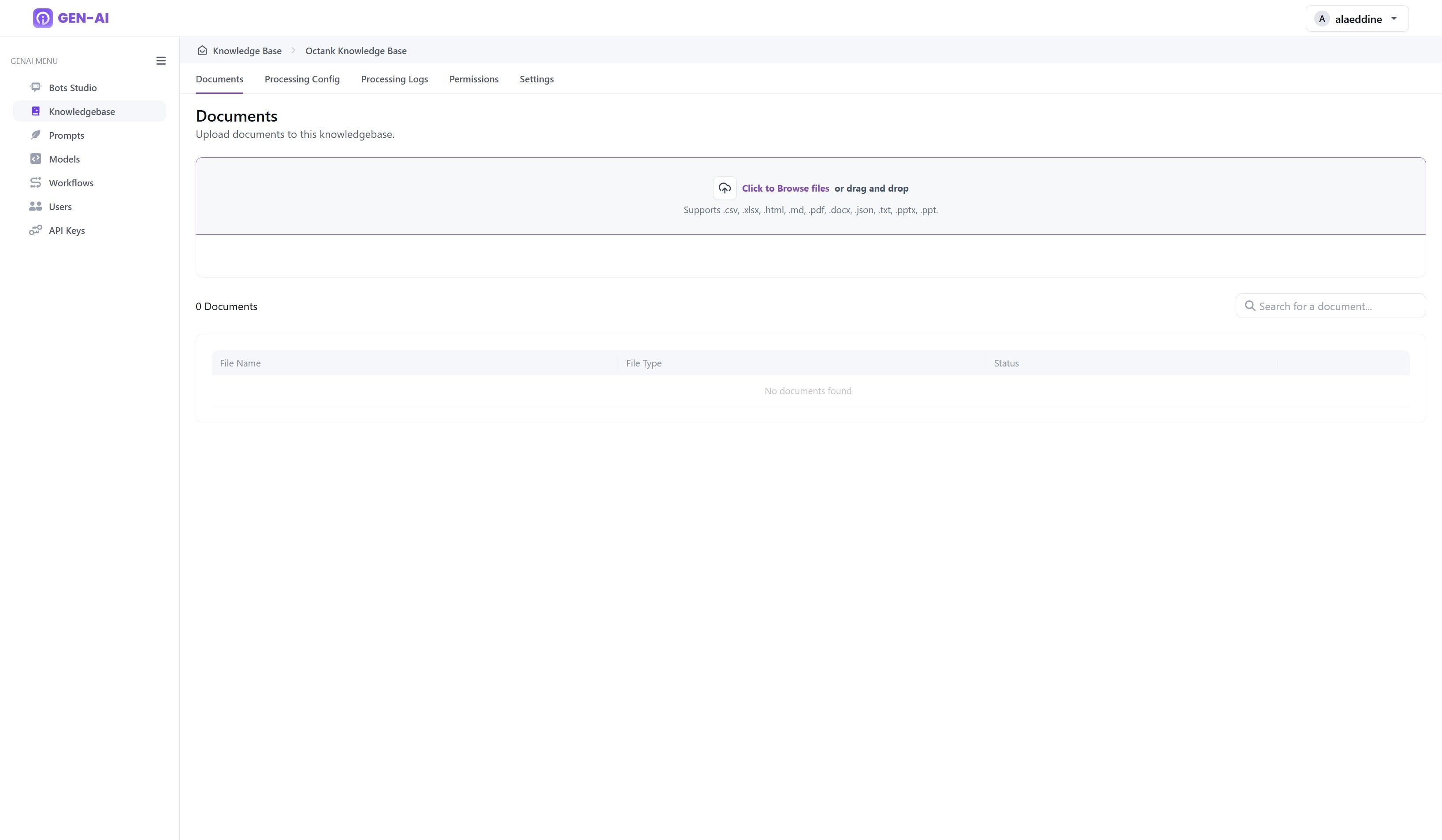Switch to the Processing Config tab
Screen dimensions: 1442x840
[302, 79]
